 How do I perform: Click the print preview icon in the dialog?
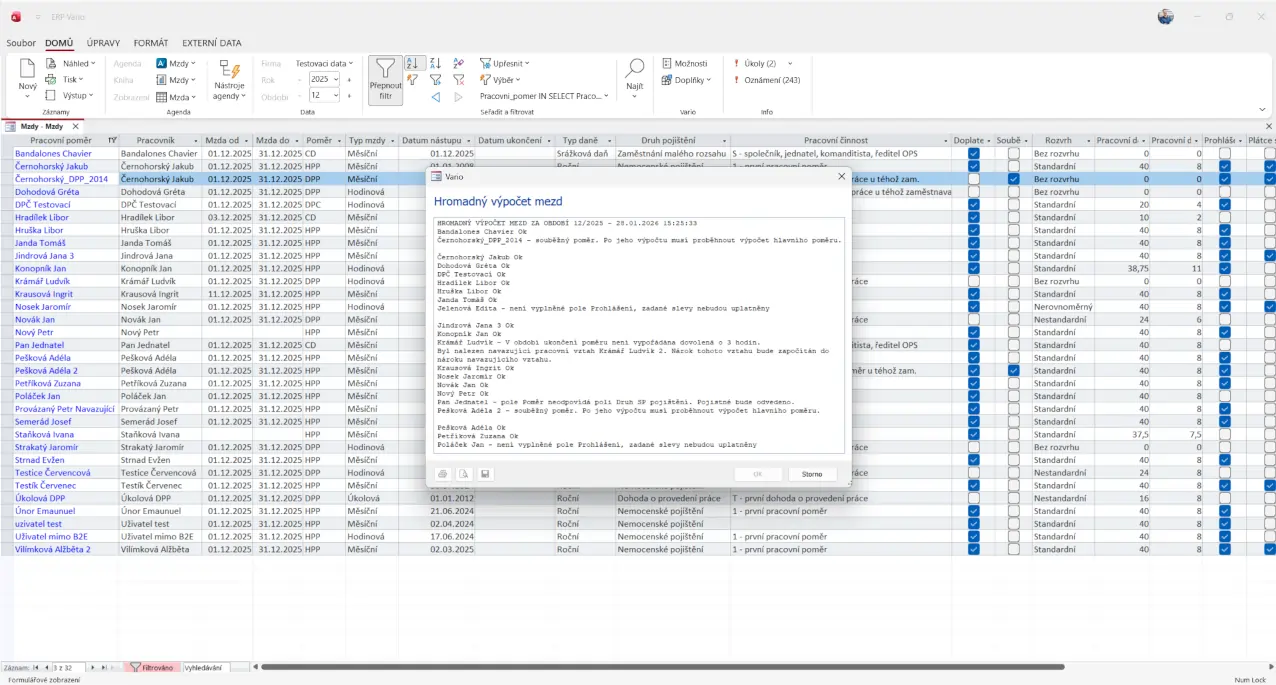464,474
